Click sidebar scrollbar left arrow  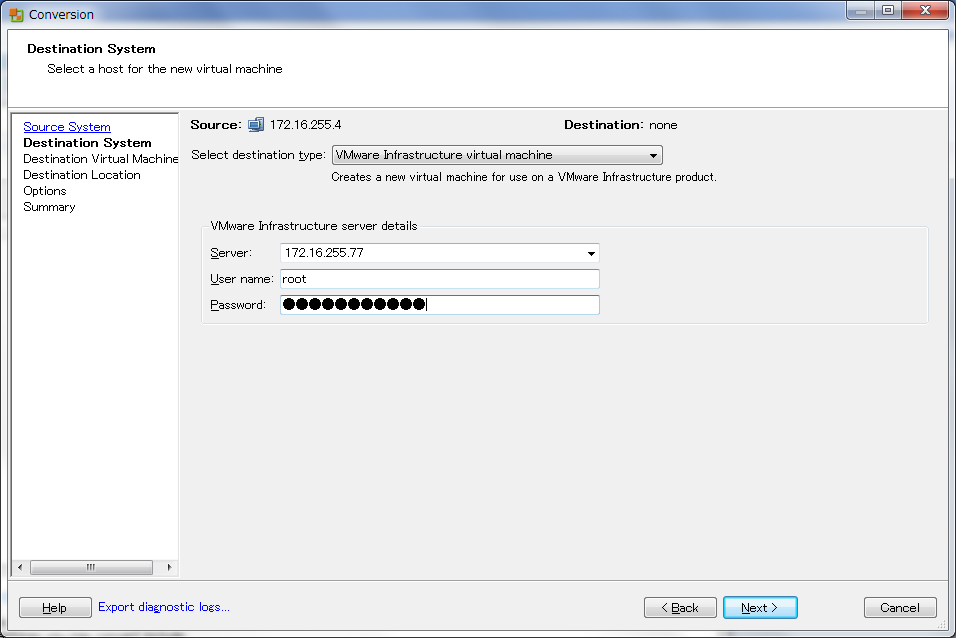tap(20, 567)
